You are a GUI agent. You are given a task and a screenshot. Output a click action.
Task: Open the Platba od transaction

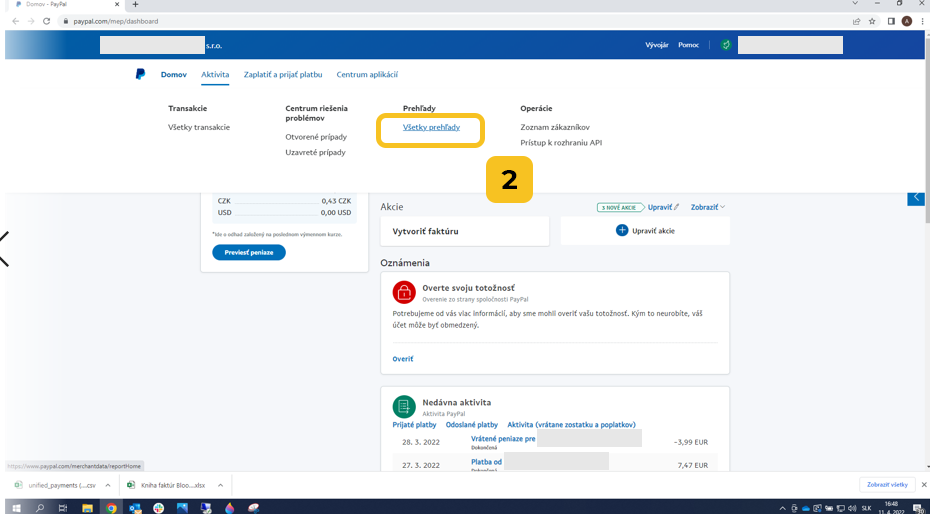point(486,462)
